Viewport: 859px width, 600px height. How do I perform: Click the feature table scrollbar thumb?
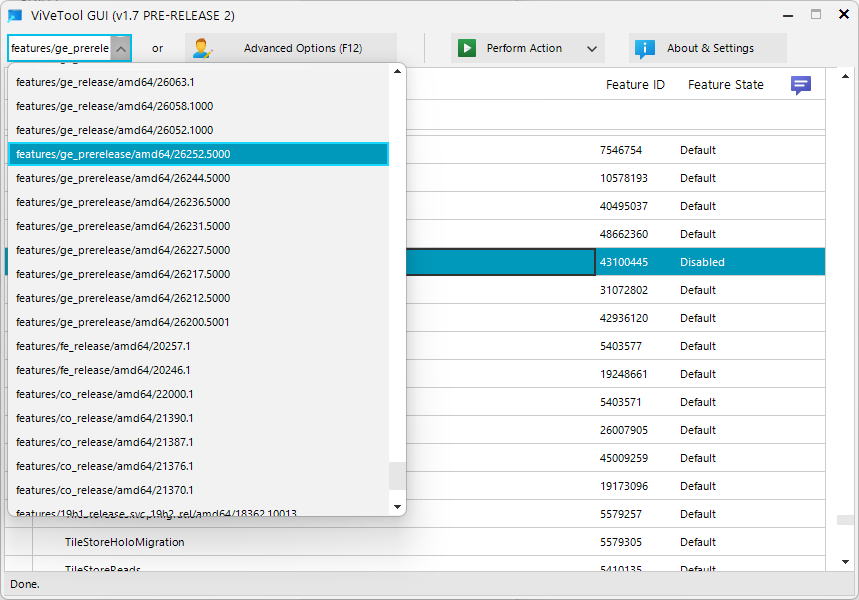(x=845, y=519)
